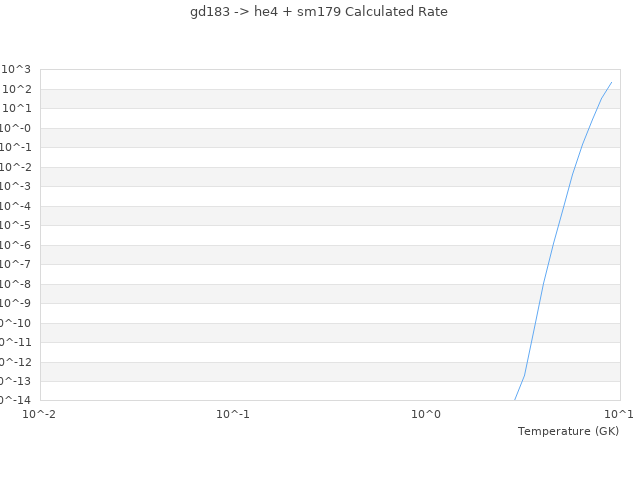
Task: Select the 10^-2 x-axis tick label
Action: 40,414
